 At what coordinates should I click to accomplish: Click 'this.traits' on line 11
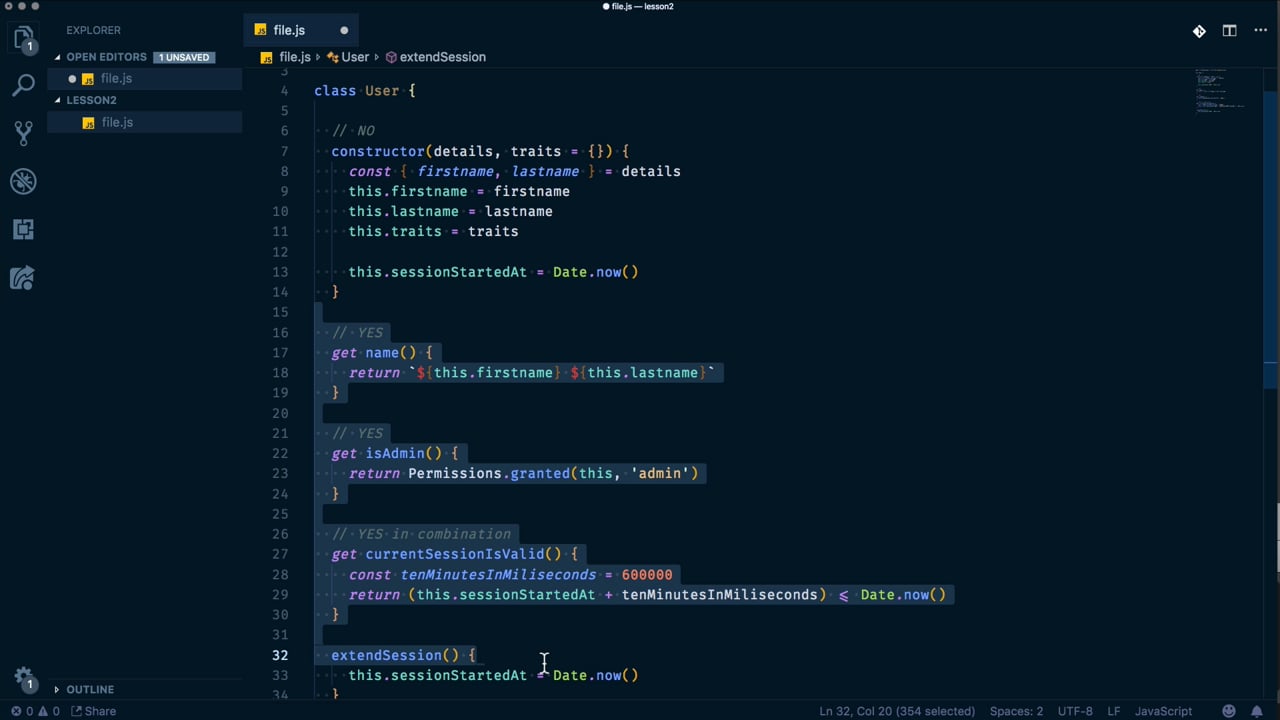click(x=395, y=231)
